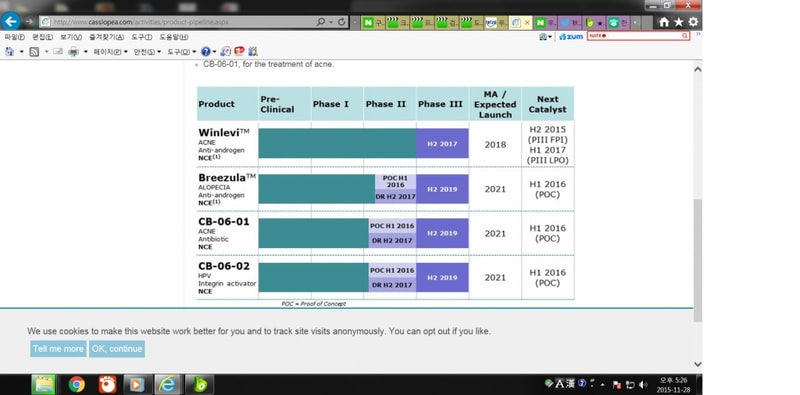
Task: Open the 파일(F) menu
Action: pos(14,37)
